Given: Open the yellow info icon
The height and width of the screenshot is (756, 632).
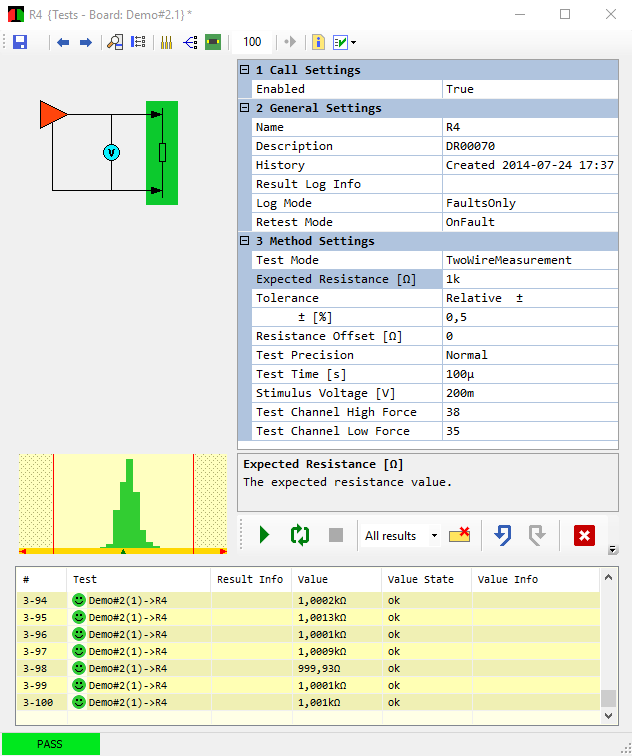Looking at the screenshot, I should (x=318, y=42).
